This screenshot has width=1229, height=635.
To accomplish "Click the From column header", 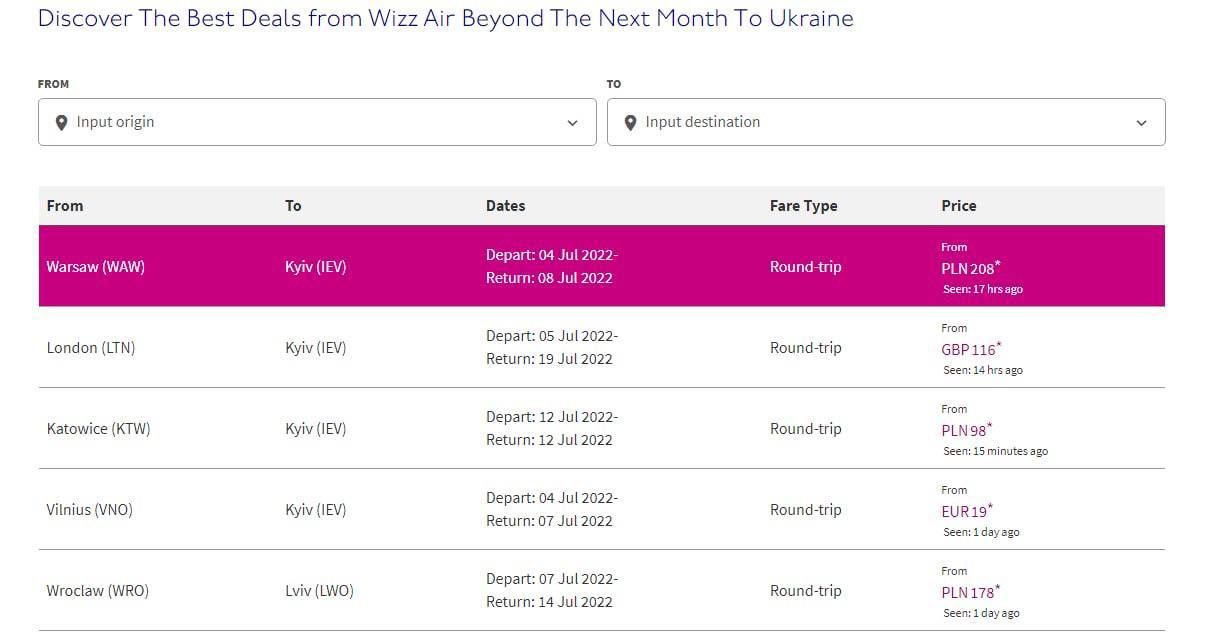I will (x=65, y=205).
